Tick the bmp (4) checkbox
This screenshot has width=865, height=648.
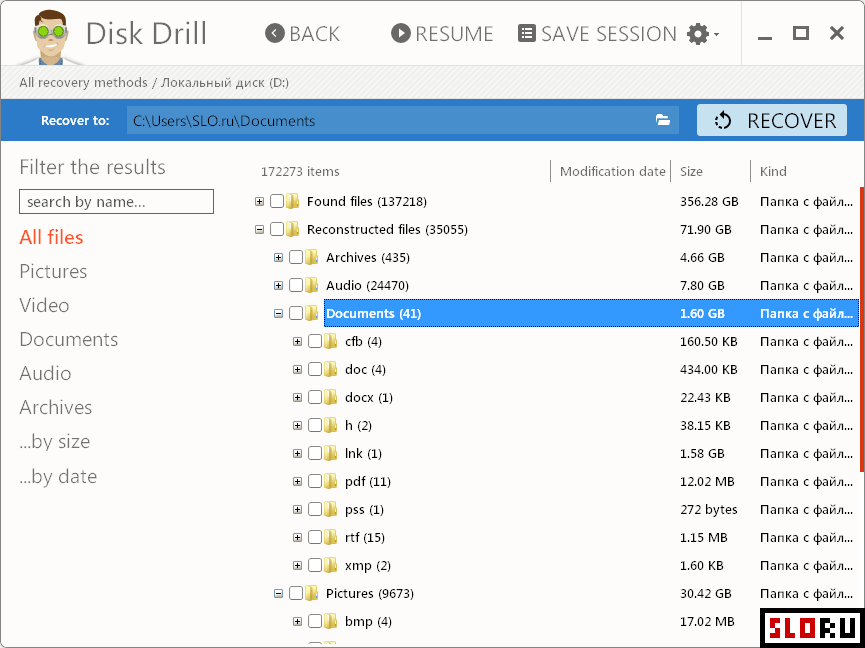click(315, 622)
